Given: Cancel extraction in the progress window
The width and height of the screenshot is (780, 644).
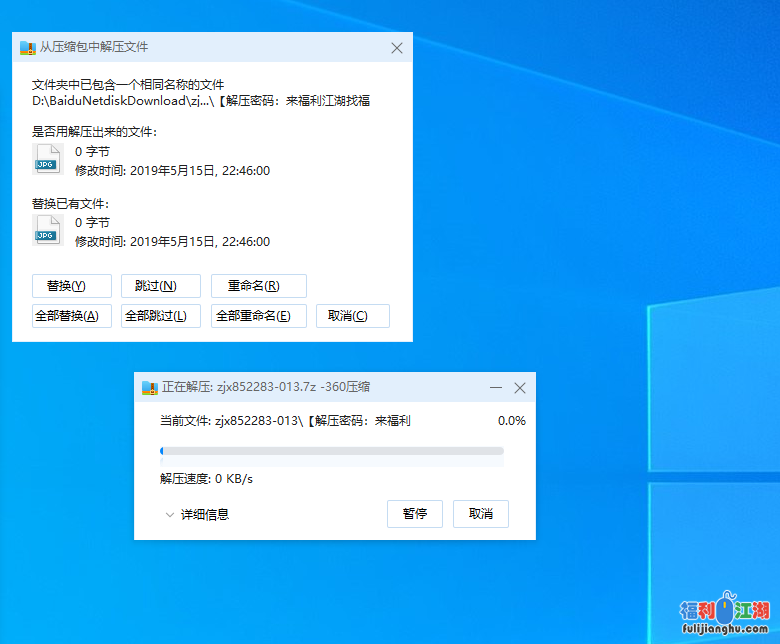Looking at the screenshot, I should click(x=481, y=514).
